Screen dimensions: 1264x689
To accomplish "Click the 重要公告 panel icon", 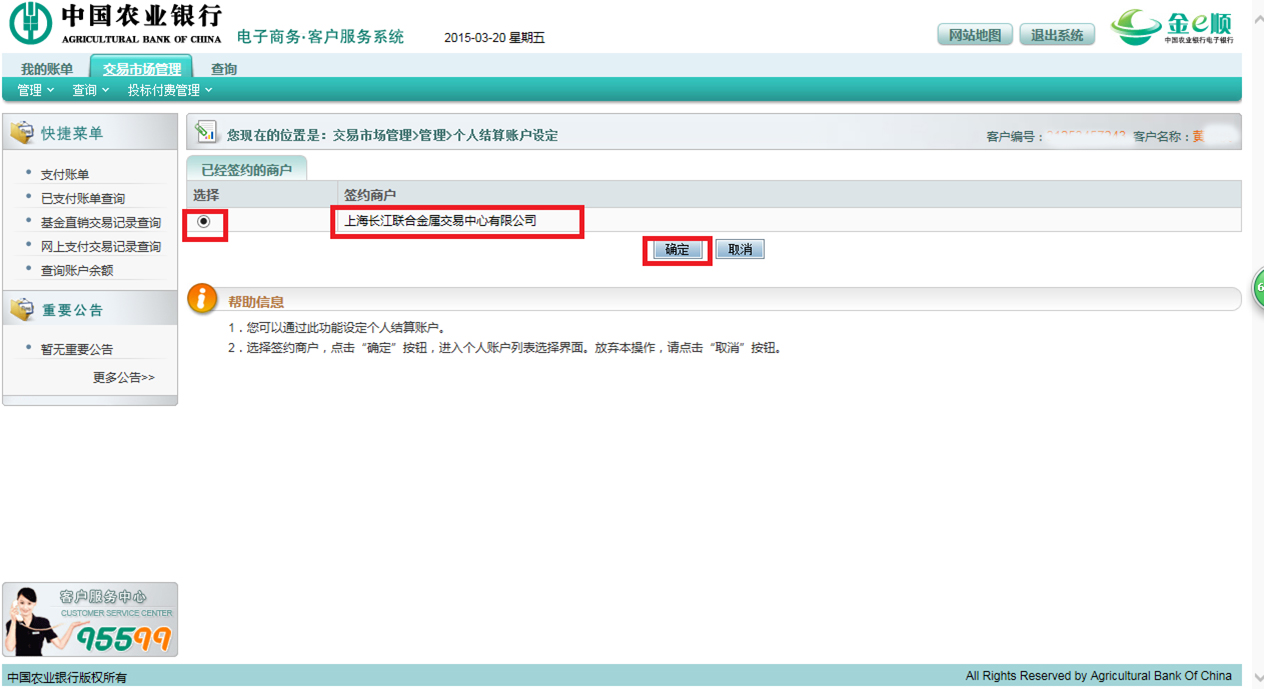I will pos(22,310).
